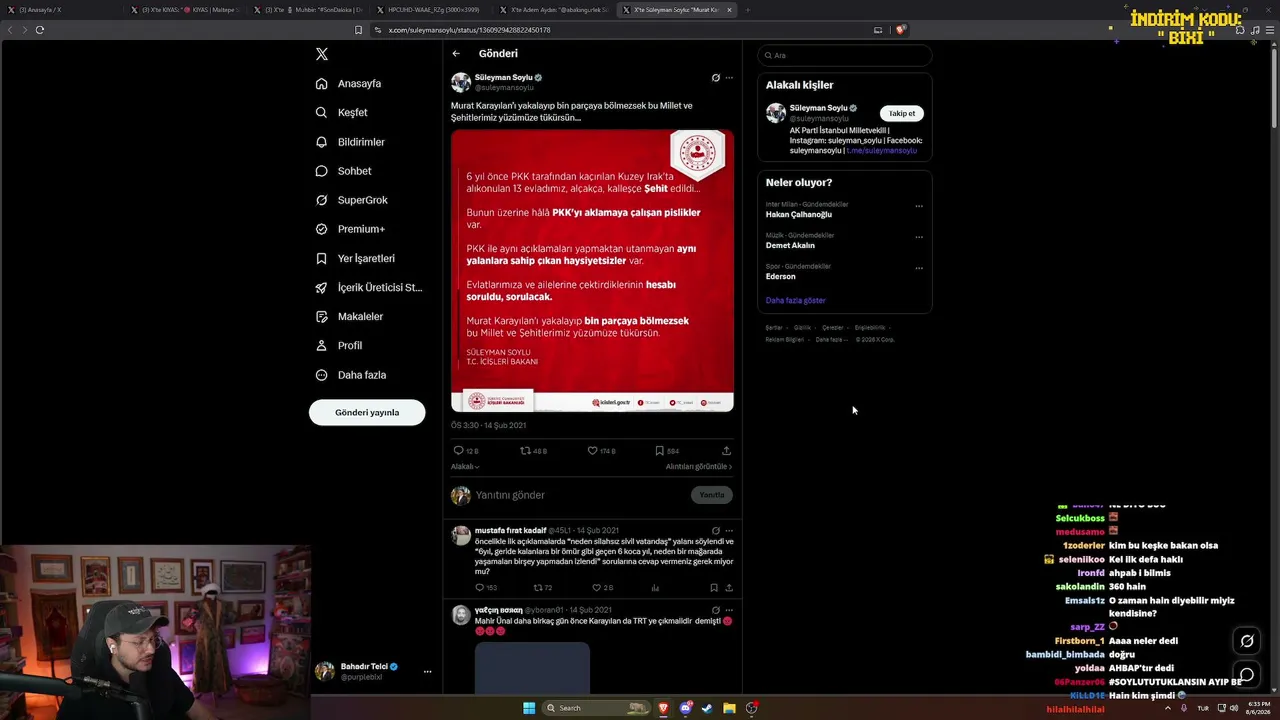
Task: Open the Windows Start menu
Action: (529, 708)
